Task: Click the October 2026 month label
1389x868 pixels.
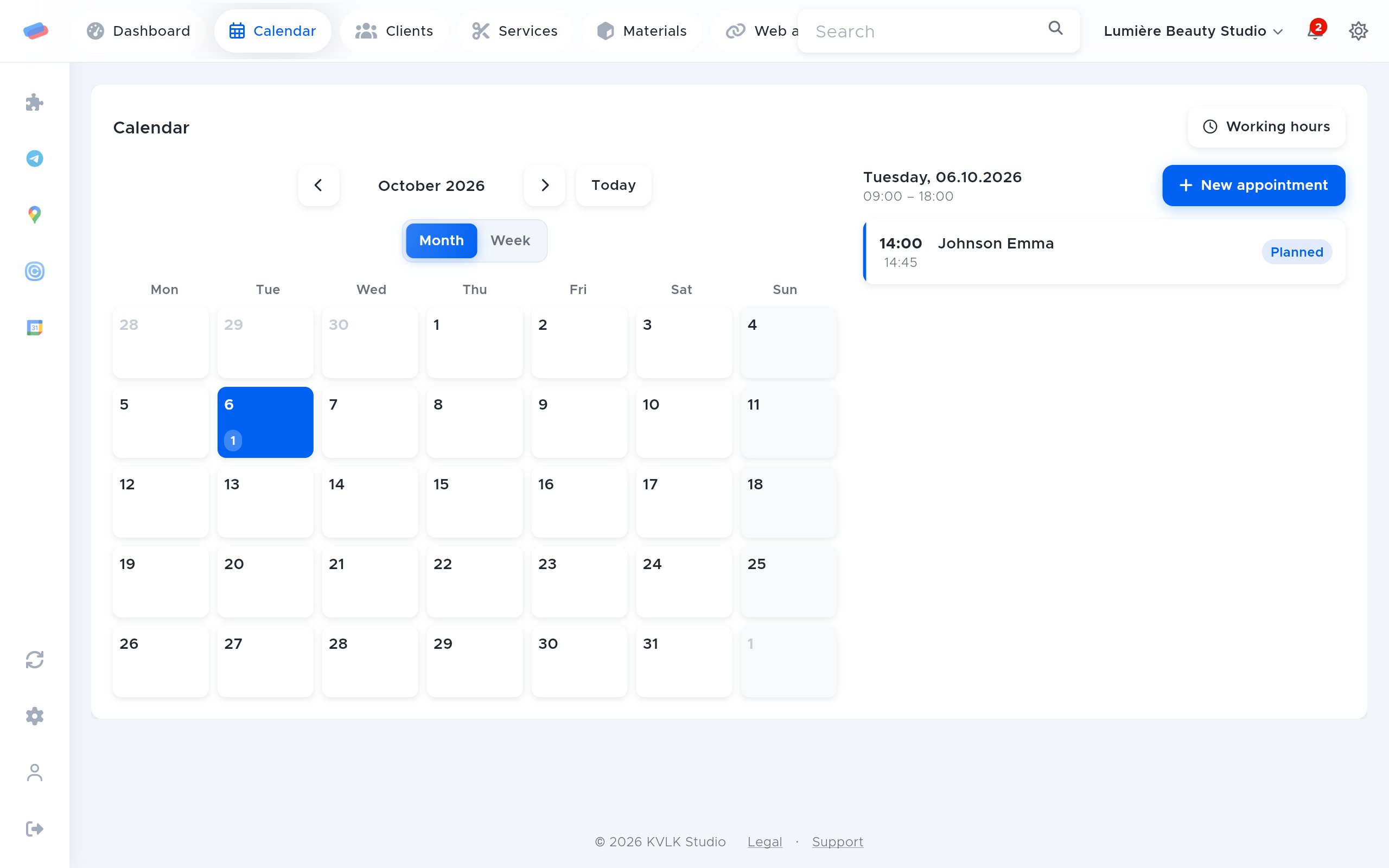Action: coord(431,186)
